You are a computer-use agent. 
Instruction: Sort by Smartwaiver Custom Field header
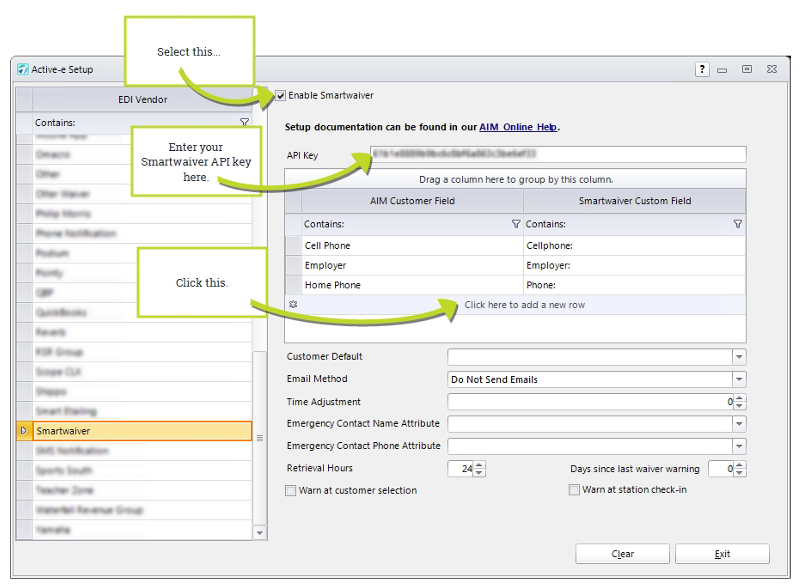[x=635, y=201]
